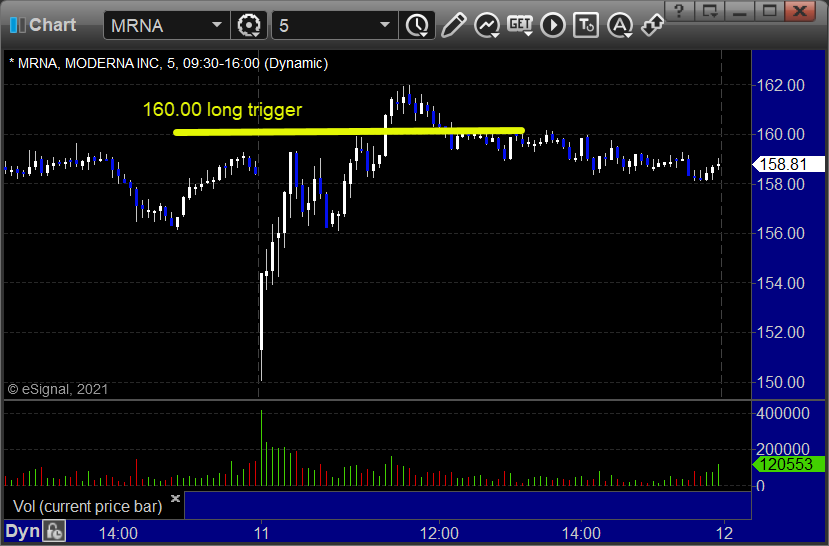The width and height of the screenshot is (829, 546).
Task: Close the chart window
Action: (799, 11)
